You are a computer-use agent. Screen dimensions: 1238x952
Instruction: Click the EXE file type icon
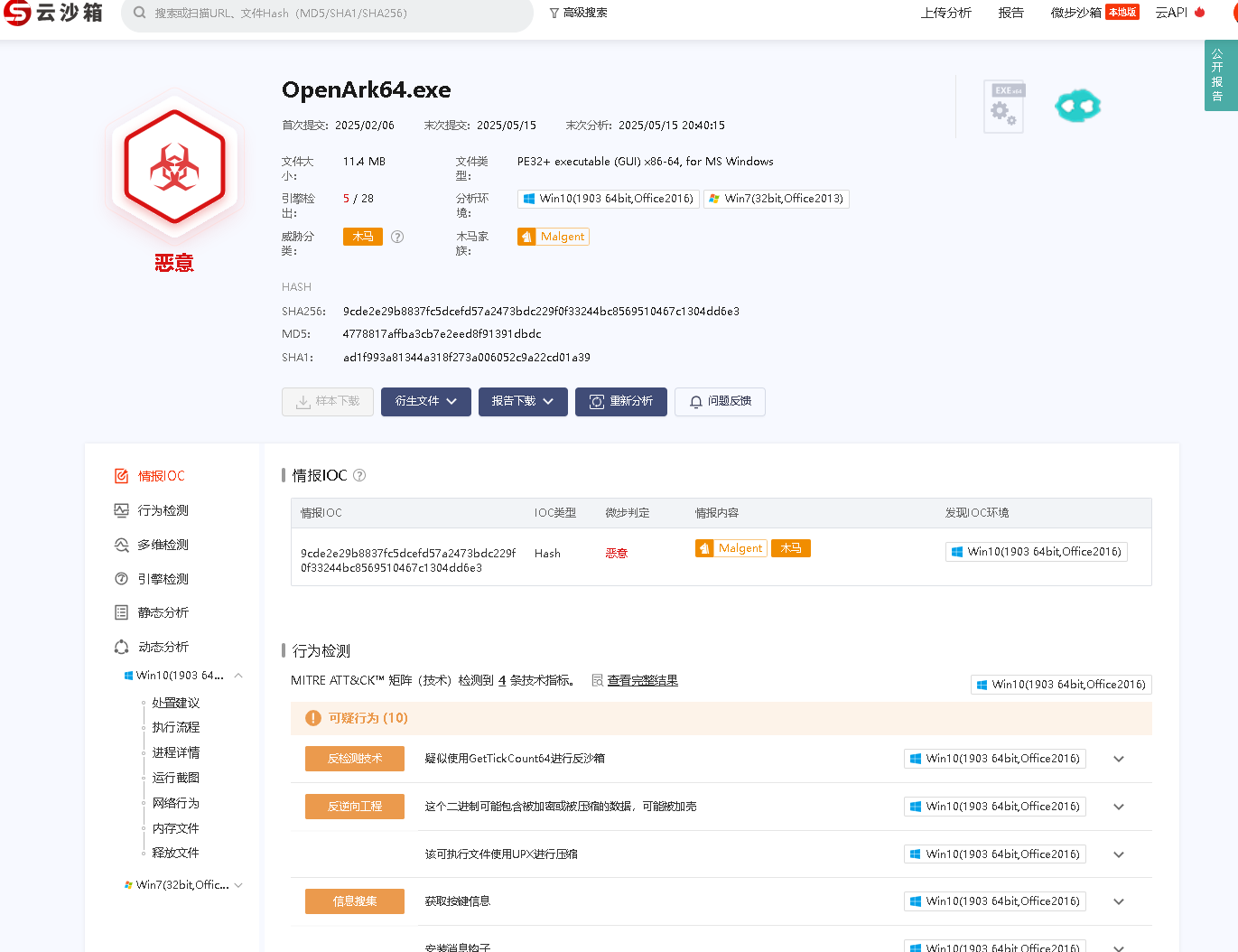coord(1004,106)
